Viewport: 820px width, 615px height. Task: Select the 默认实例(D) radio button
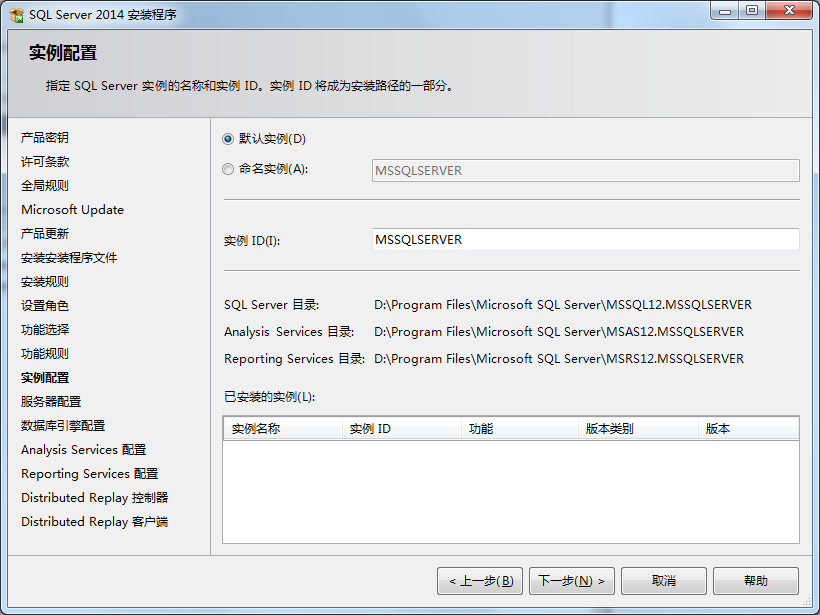[x=227, y=139]
